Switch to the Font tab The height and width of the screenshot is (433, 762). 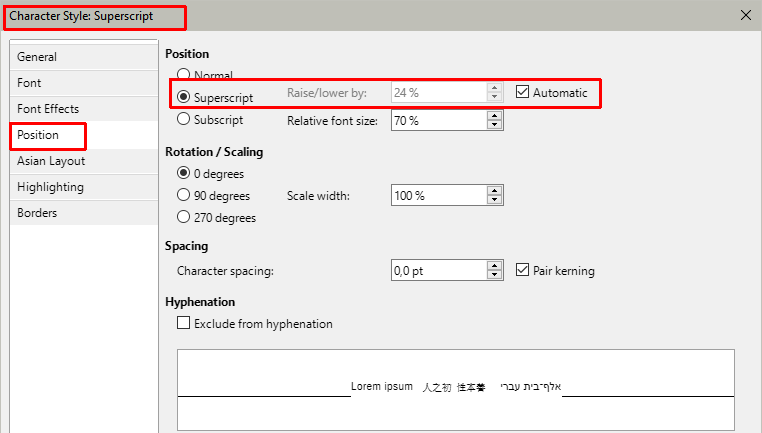pyautogui.click(x=30, y=83)
